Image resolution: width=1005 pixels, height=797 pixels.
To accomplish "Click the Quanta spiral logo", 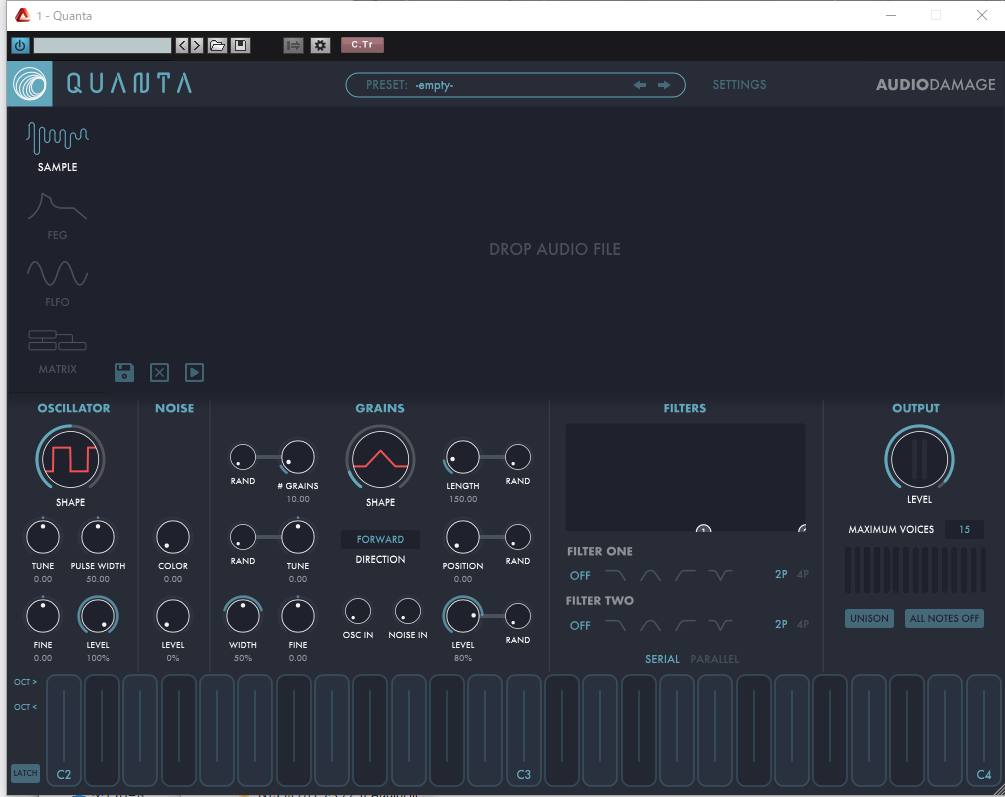I will pos(29,84).
